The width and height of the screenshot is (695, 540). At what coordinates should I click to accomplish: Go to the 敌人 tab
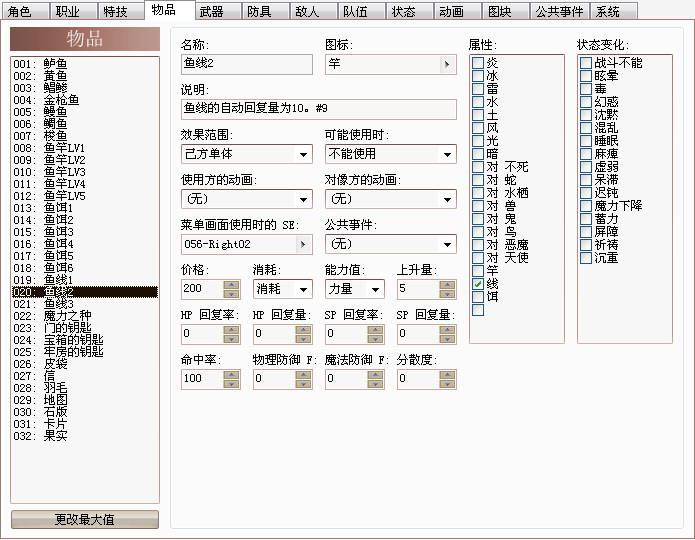313,11
